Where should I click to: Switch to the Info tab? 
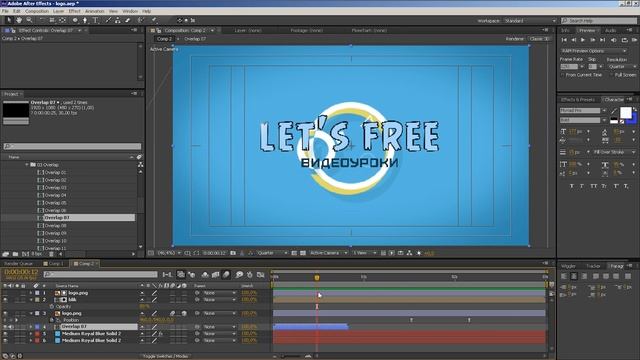pos(565,31)
